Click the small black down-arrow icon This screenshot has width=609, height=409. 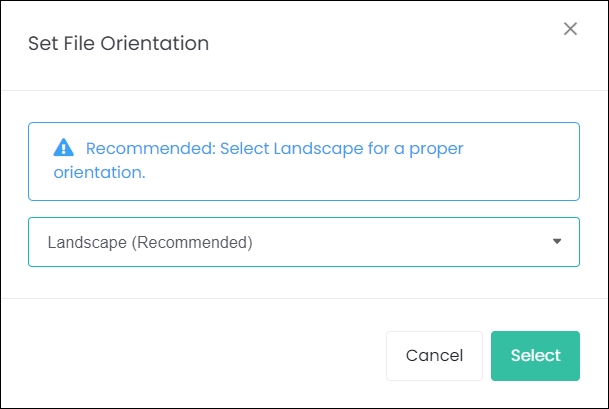coord(557,242)
